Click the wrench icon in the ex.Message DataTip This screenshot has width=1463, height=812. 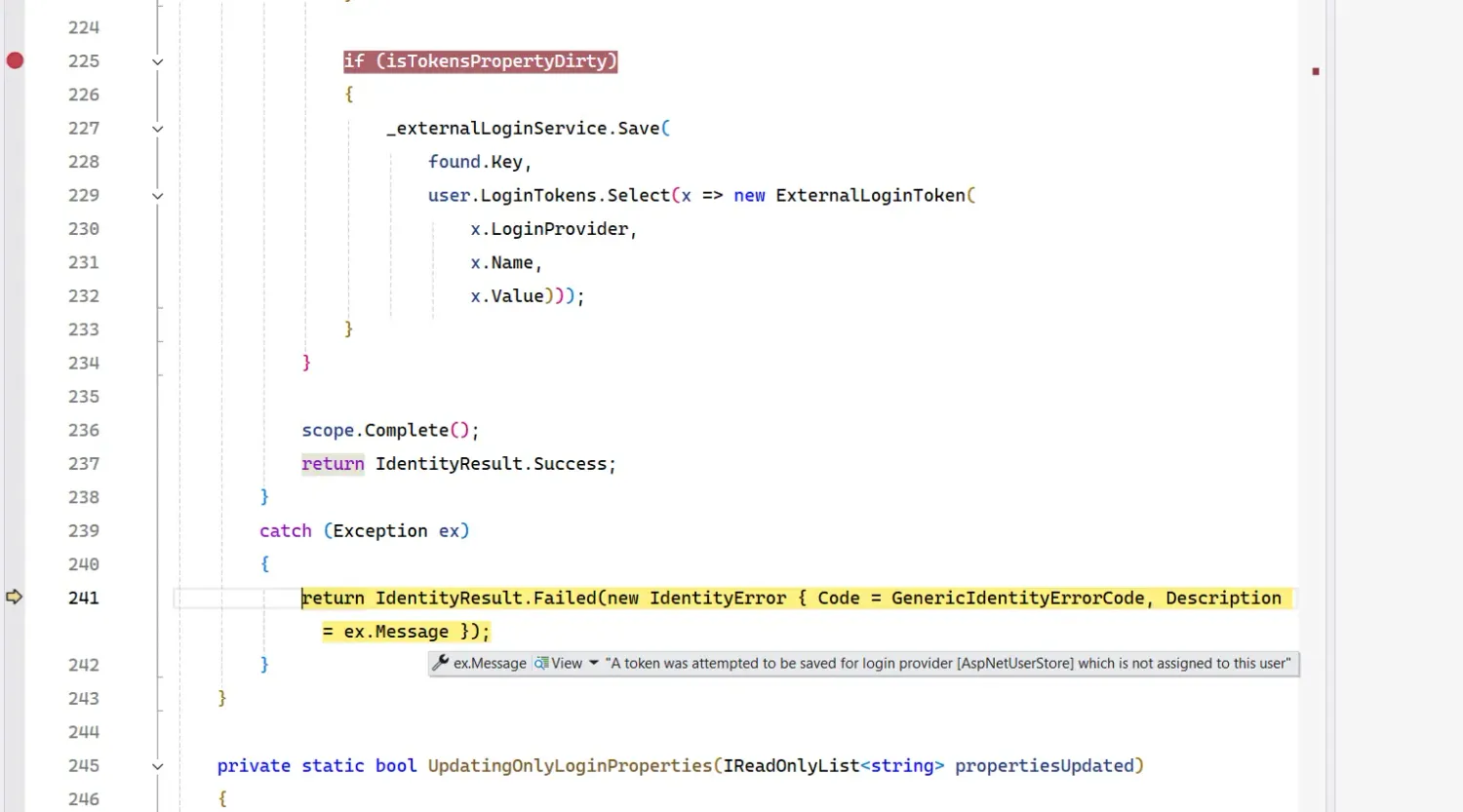click(439, 663)
